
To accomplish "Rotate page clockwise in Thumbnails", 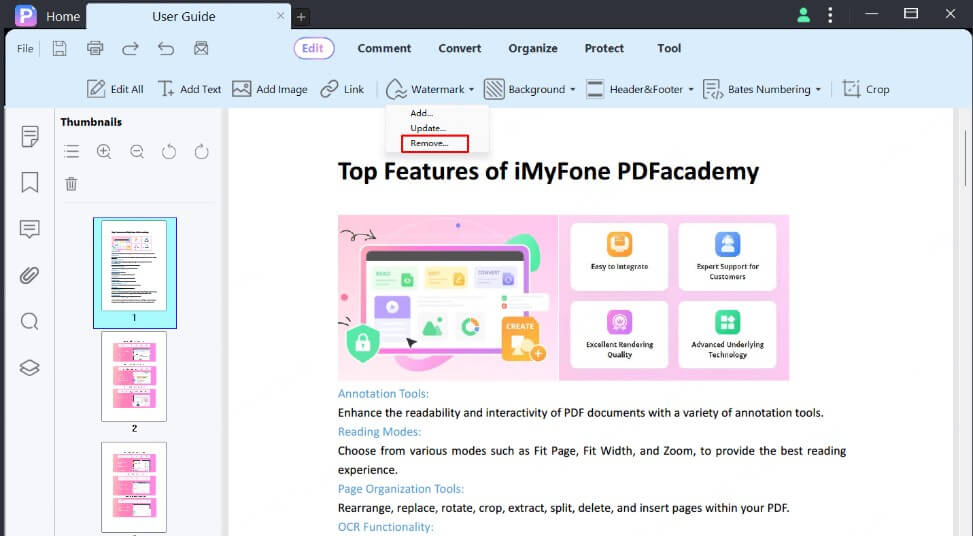I will click(202, 151).
